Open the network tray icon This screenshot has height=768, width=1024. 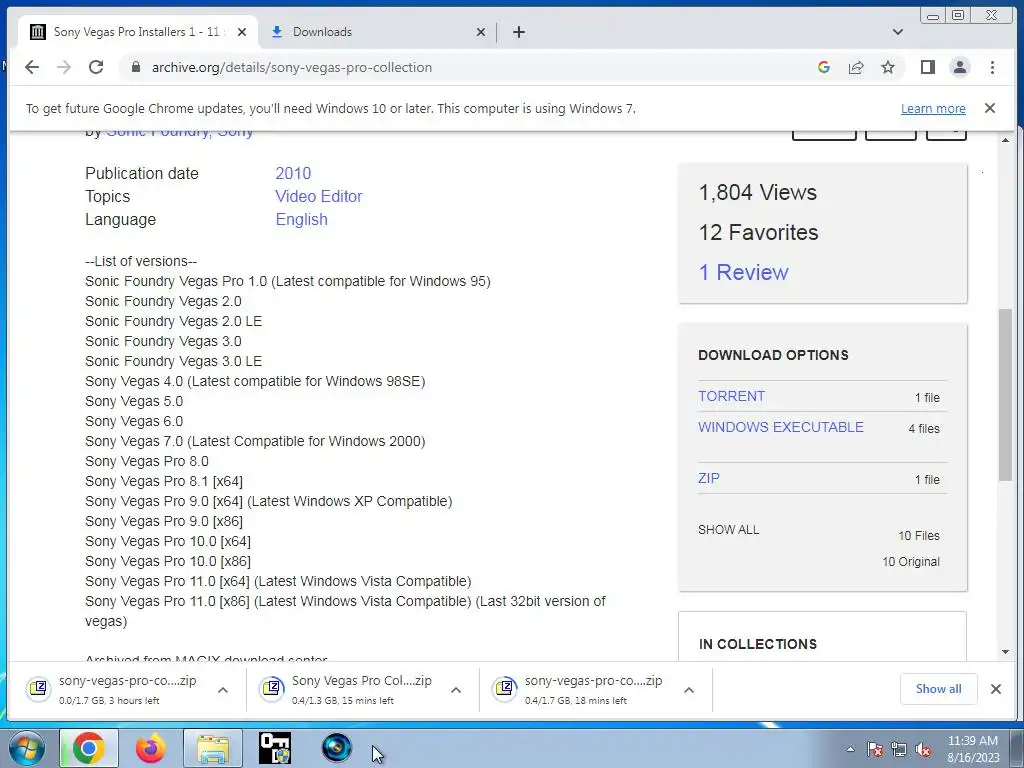point(899,749)
